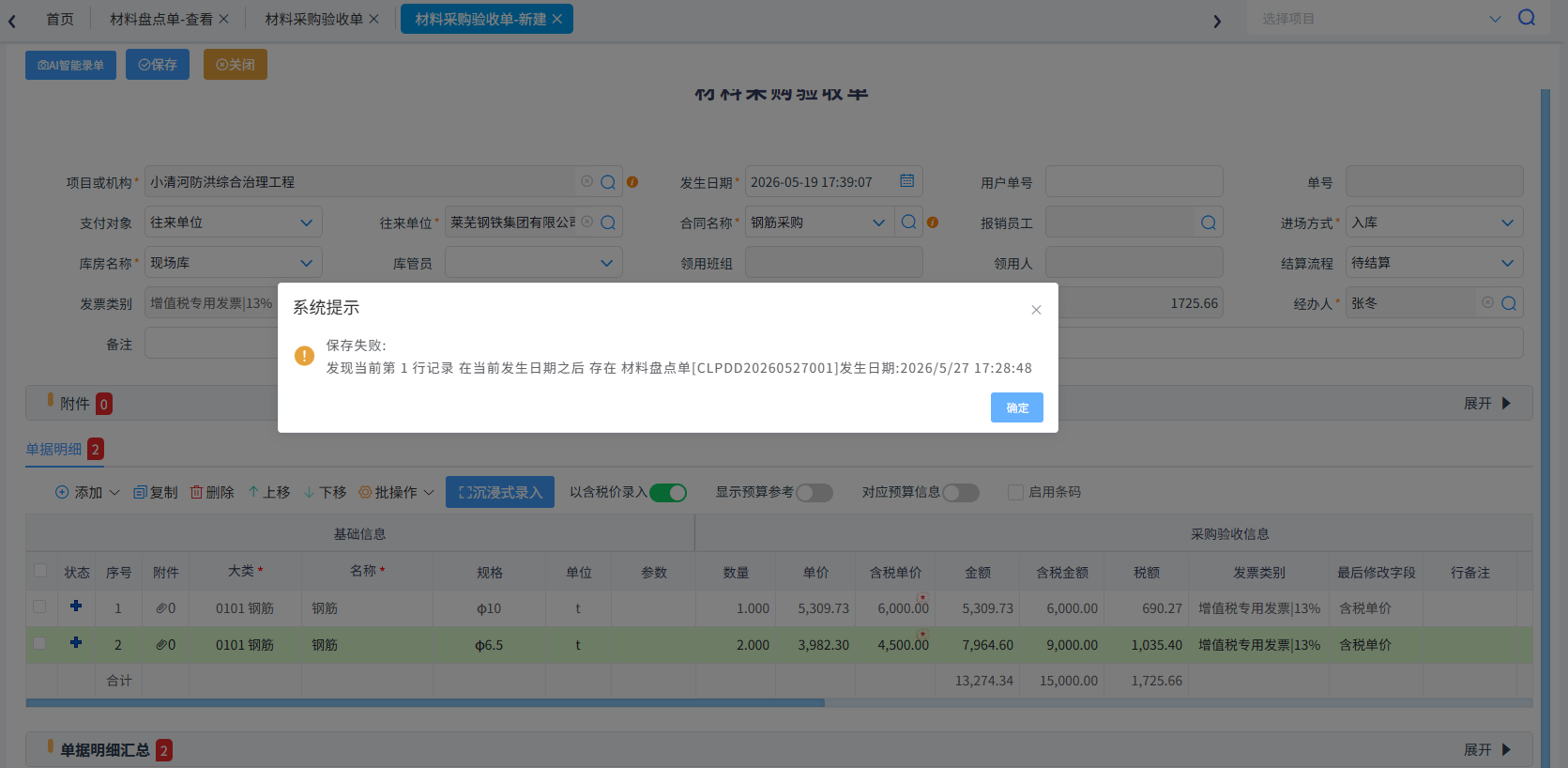This screenshot has width=1568, height=768.
Task: Click the search icon beside 合同名称
Action: coord(909,223)
